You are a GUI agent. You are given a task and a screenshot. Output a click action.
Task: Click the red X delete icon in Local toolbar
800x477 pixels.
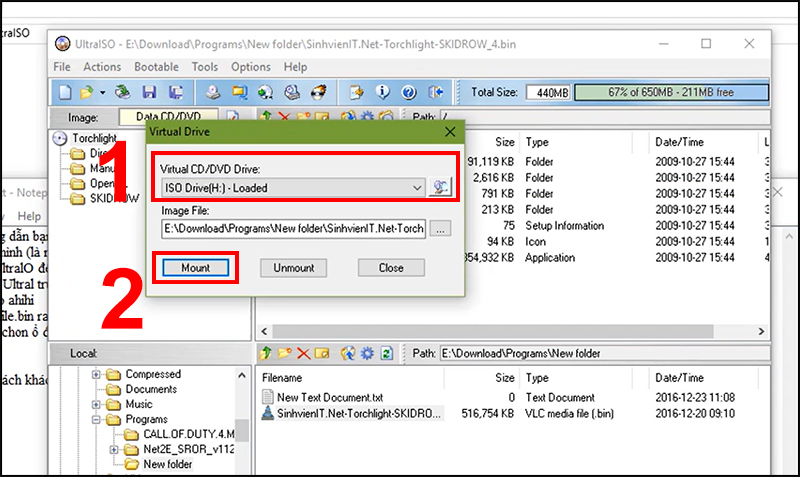tap(304, 353)
